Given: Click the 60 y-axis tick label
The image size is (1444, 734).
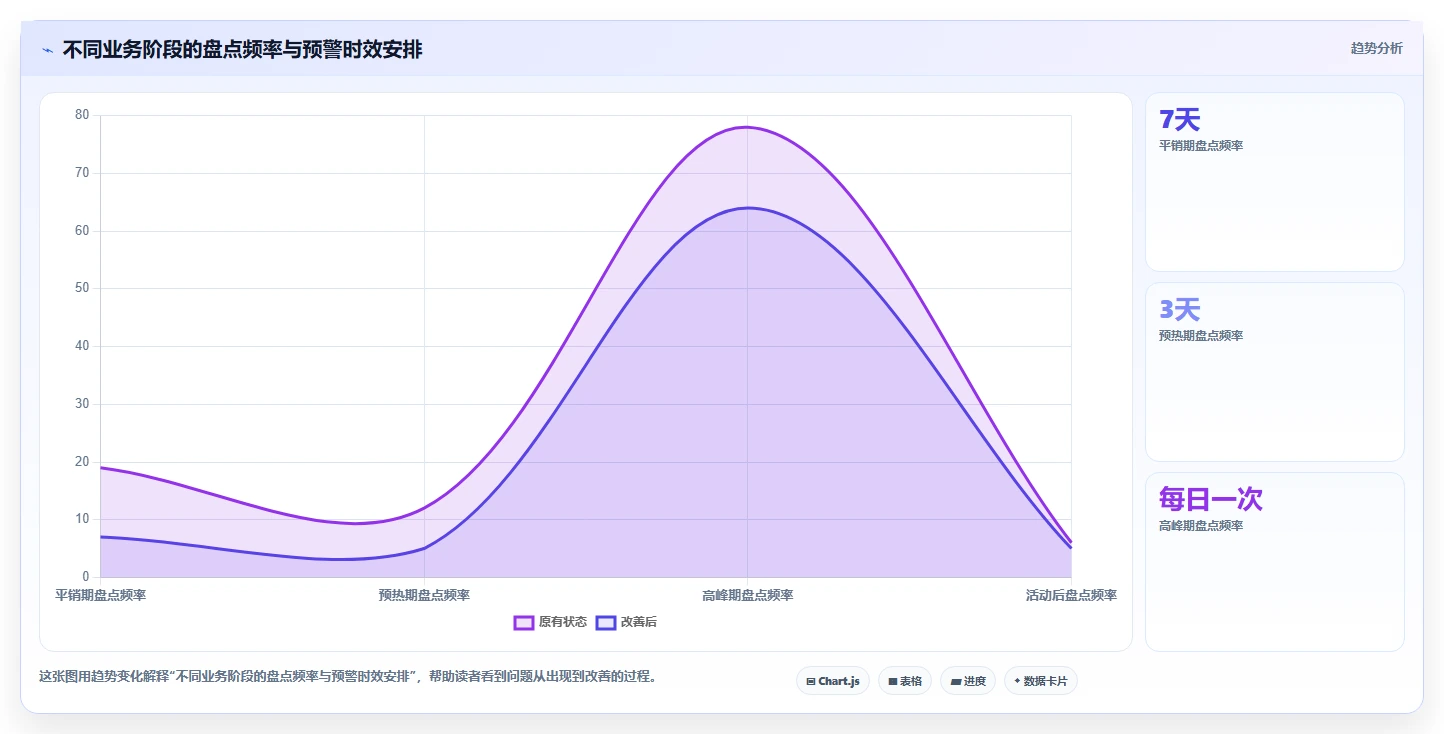Looking at the screenshot, I should click(x=82, y=231).
